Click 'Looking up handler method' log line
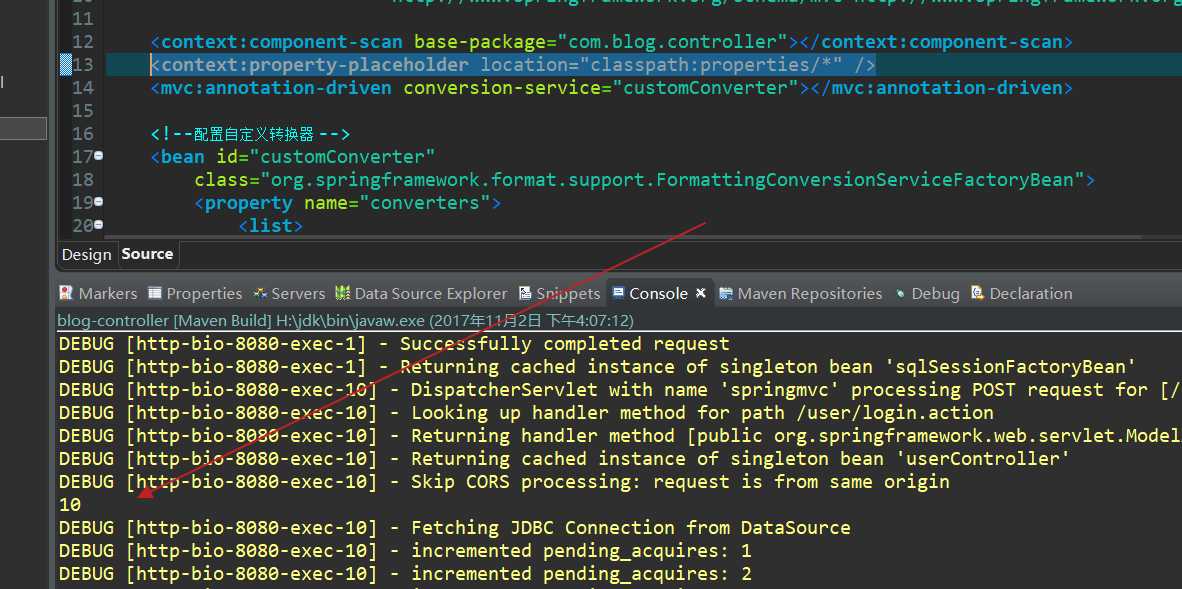Screen dimensions: 1182x589 (526, 413)
